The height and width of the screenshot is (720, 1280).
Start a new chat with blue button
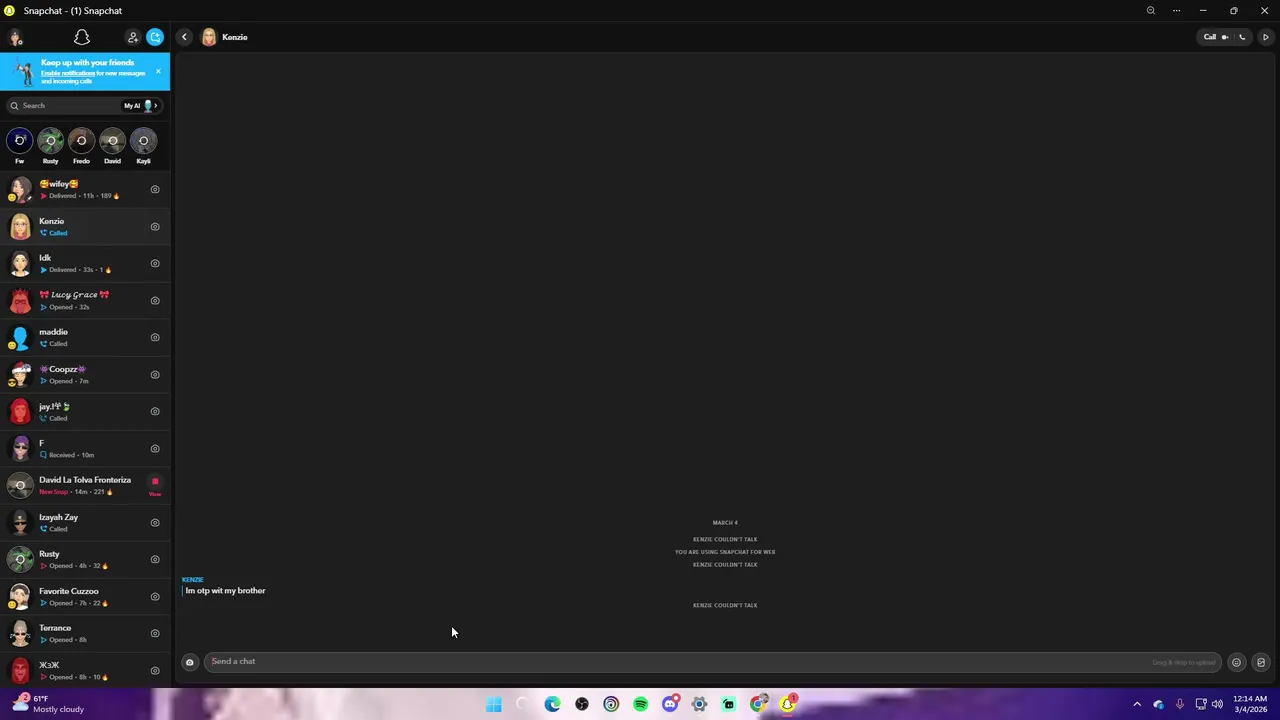155,37
